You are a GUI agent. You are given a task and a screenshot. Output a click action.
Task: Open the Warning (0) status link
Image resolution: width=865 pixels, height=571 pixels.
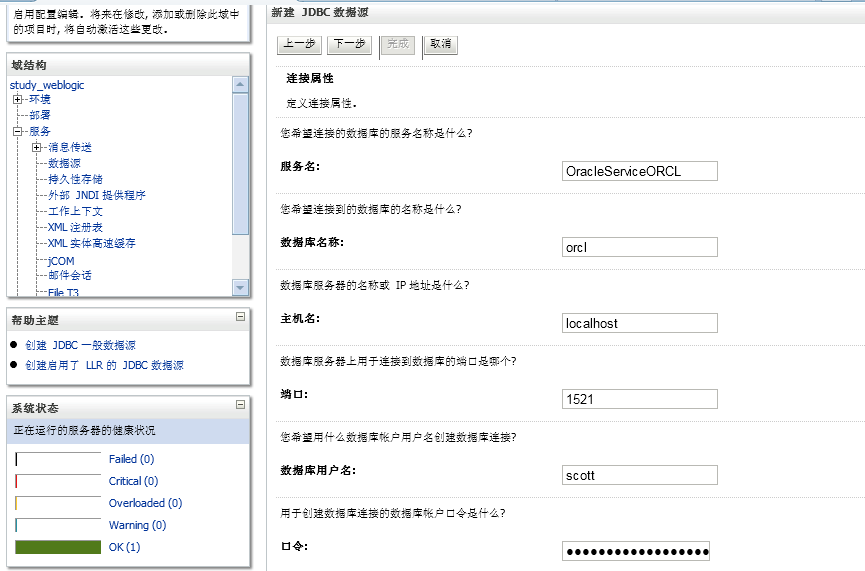137,525
